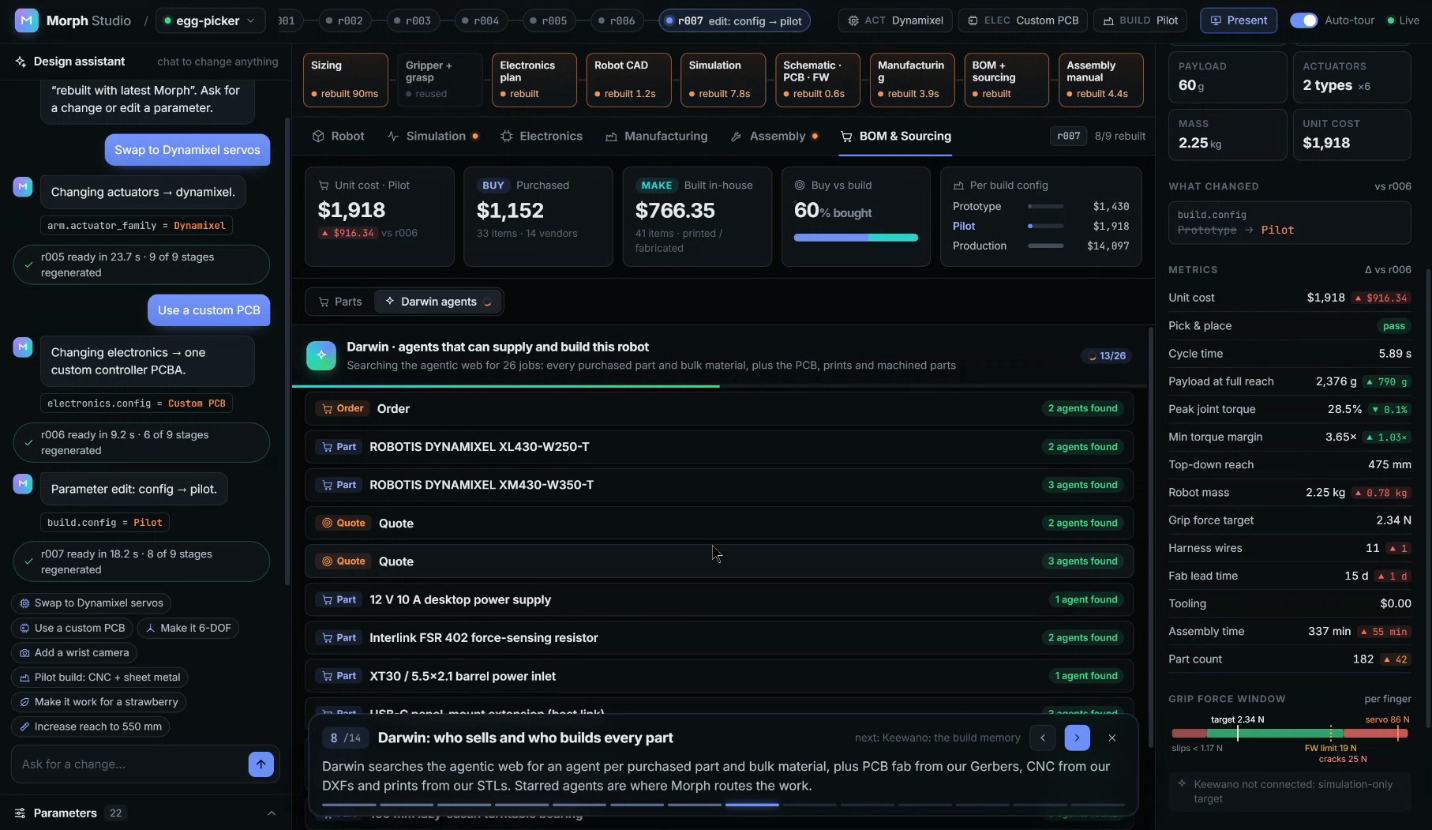Click the send arrow in chat box

pos(260,764)
